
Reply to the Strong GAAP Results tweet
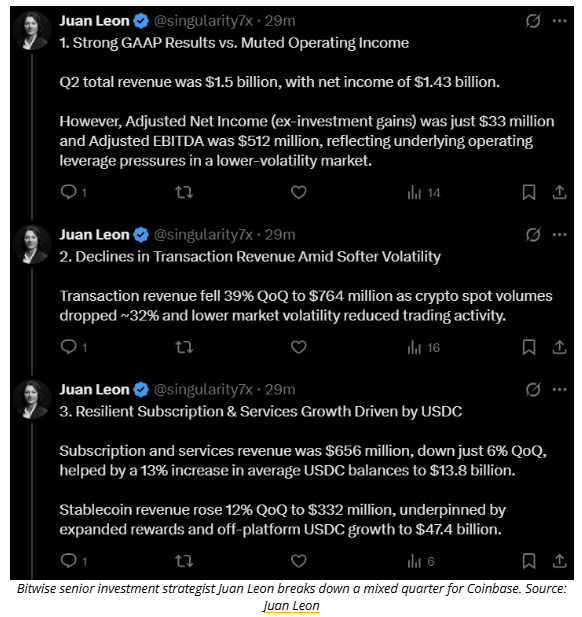pos(73,192)
